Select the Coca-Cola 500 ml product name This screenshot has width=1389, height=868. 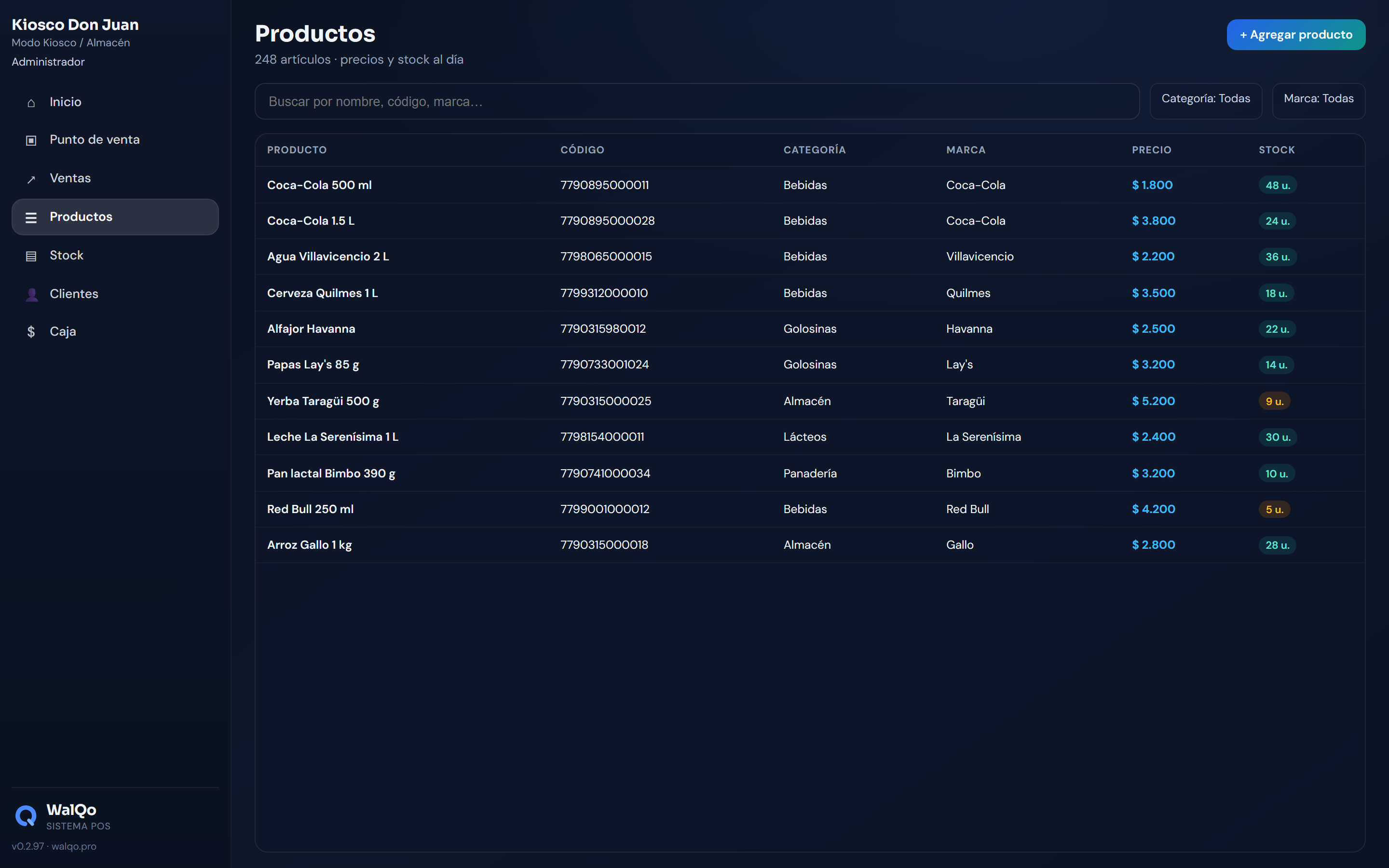(319, 185)
